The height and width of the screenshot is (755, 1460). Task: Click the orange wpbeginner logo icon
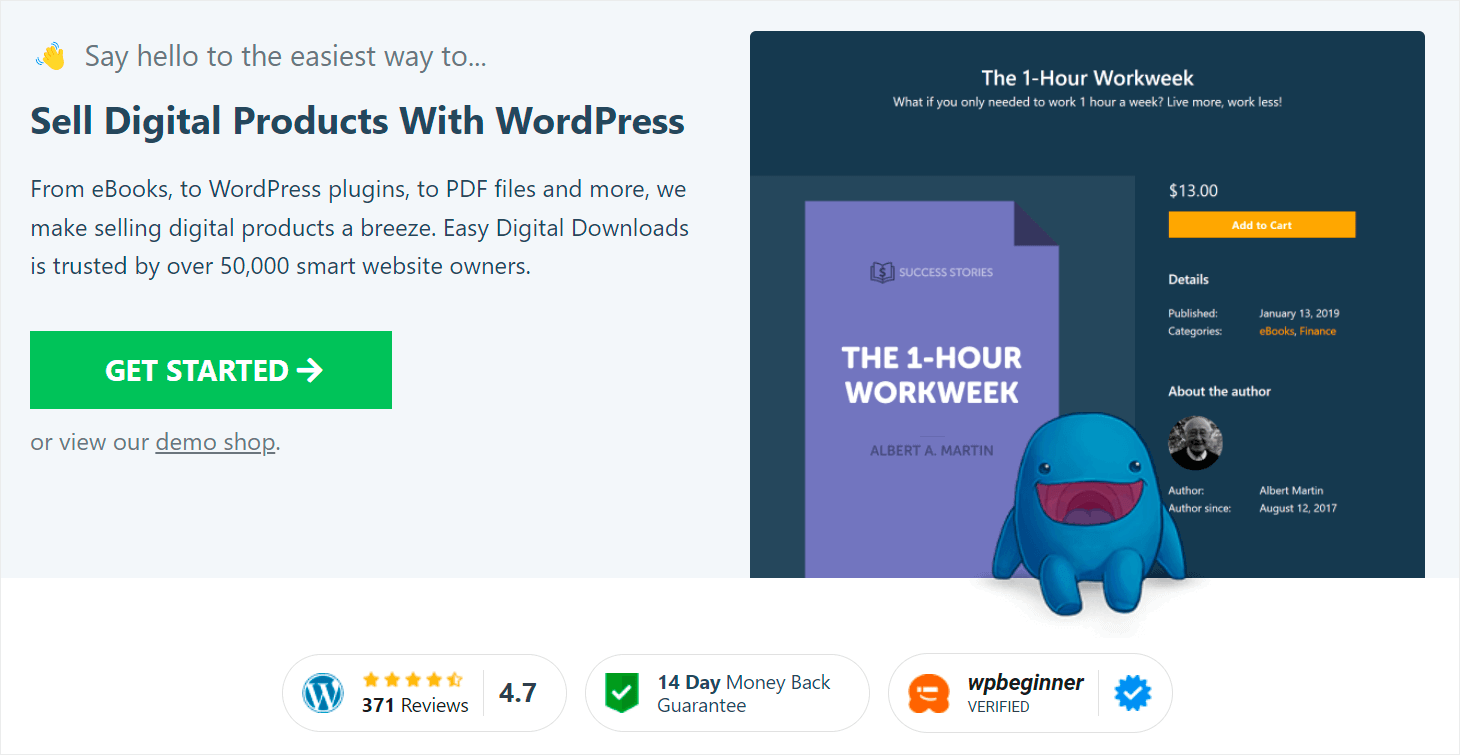[x=929, y=694]
